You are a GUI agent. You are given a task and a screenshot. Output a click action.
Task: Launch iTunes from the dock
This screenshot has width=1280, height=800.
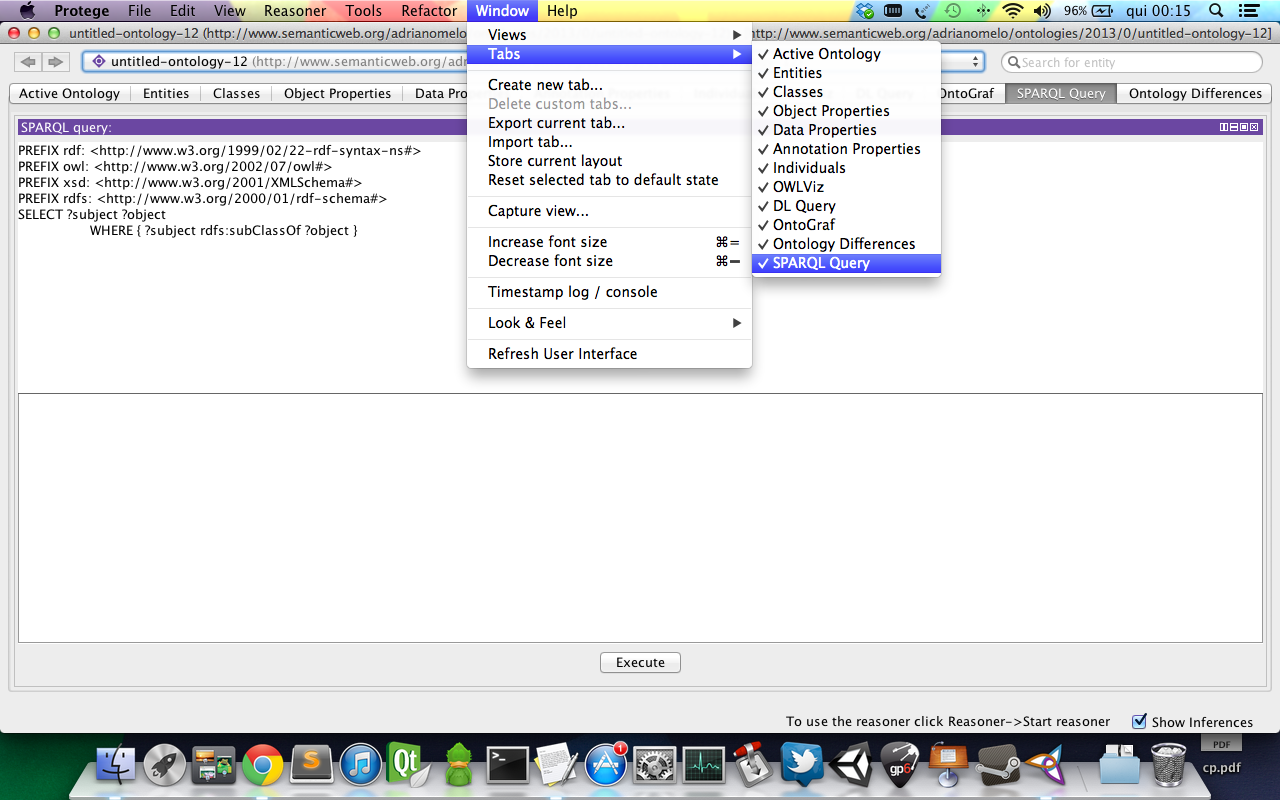click(x=361, y=766)
